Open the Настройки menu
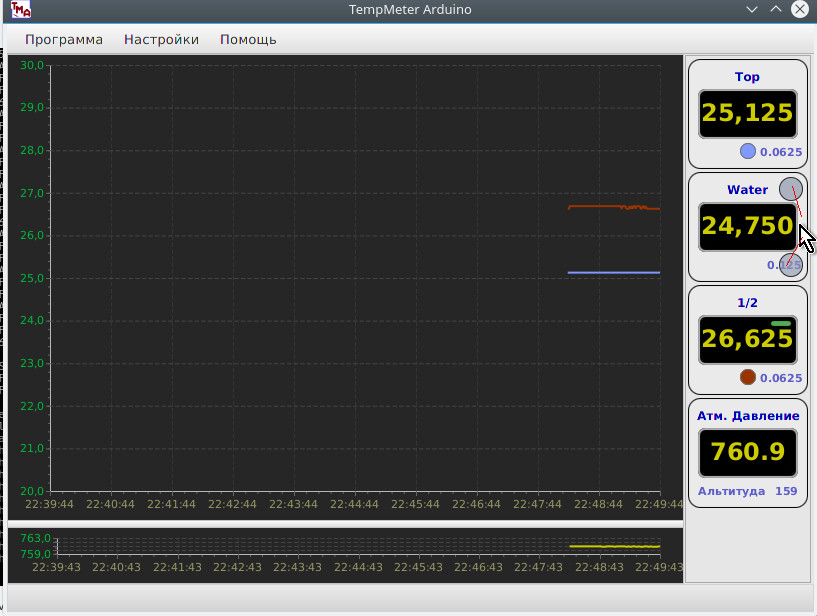The image size is (817, 616). tap(161, 40)
